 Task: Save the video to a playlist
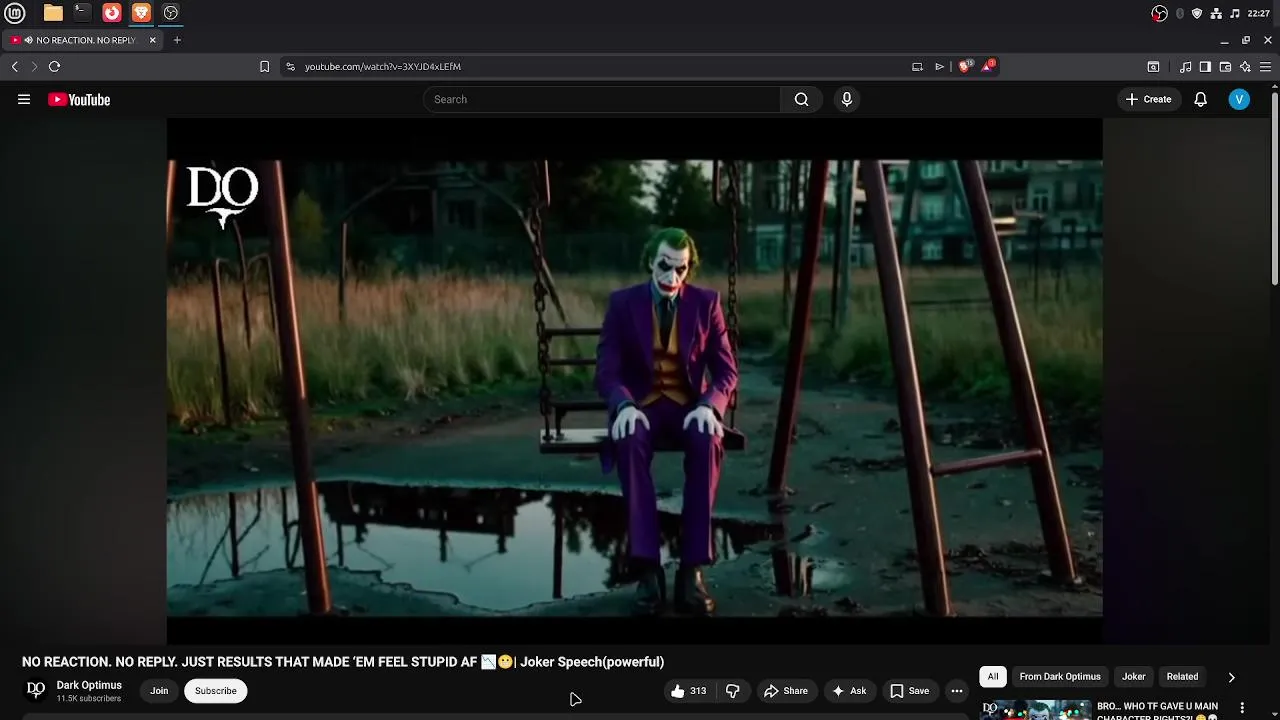910,690
